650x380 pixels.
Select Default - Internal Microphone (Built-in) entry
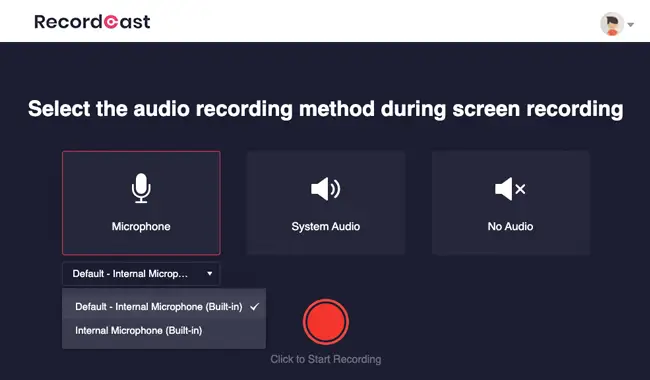pyautogui.click(x=164, y=307)
